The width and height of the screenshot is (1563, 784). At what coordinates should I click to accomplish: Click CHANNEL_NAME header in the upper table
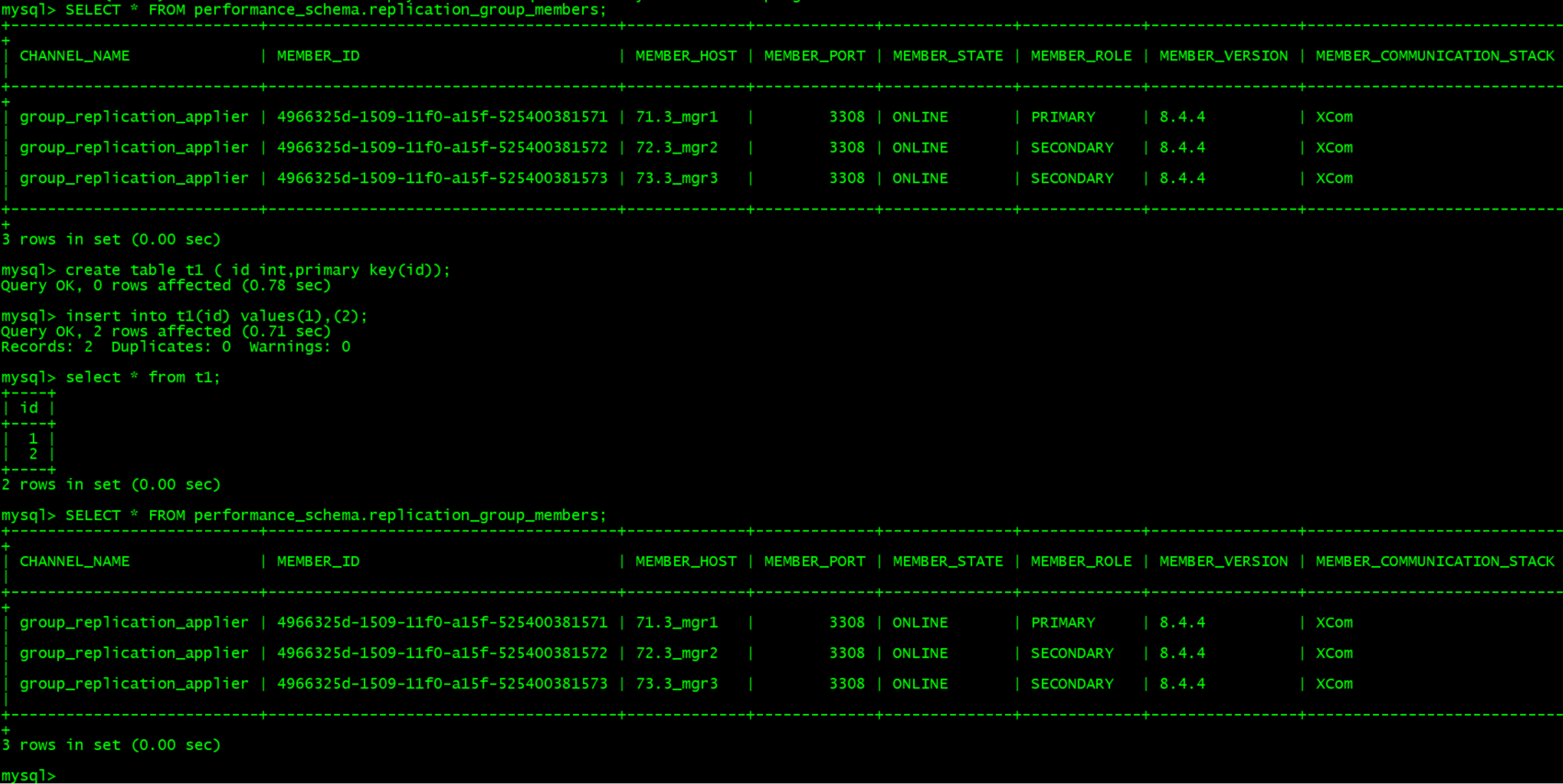pyautogui.click(x=74, y=56)
